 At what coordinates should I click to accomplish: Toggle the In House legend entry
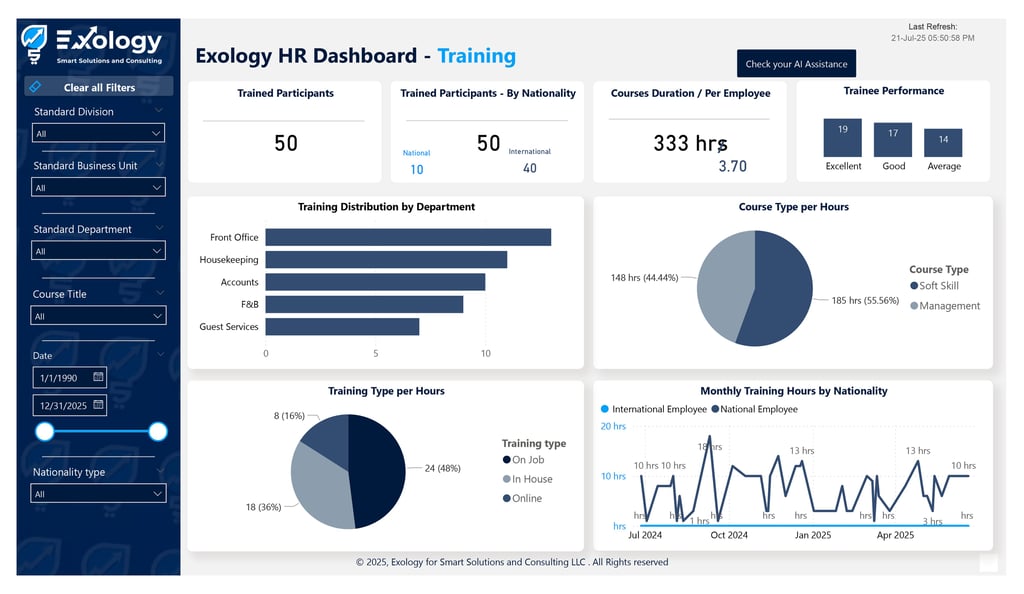pyautogui.click(x=508, y=478)
